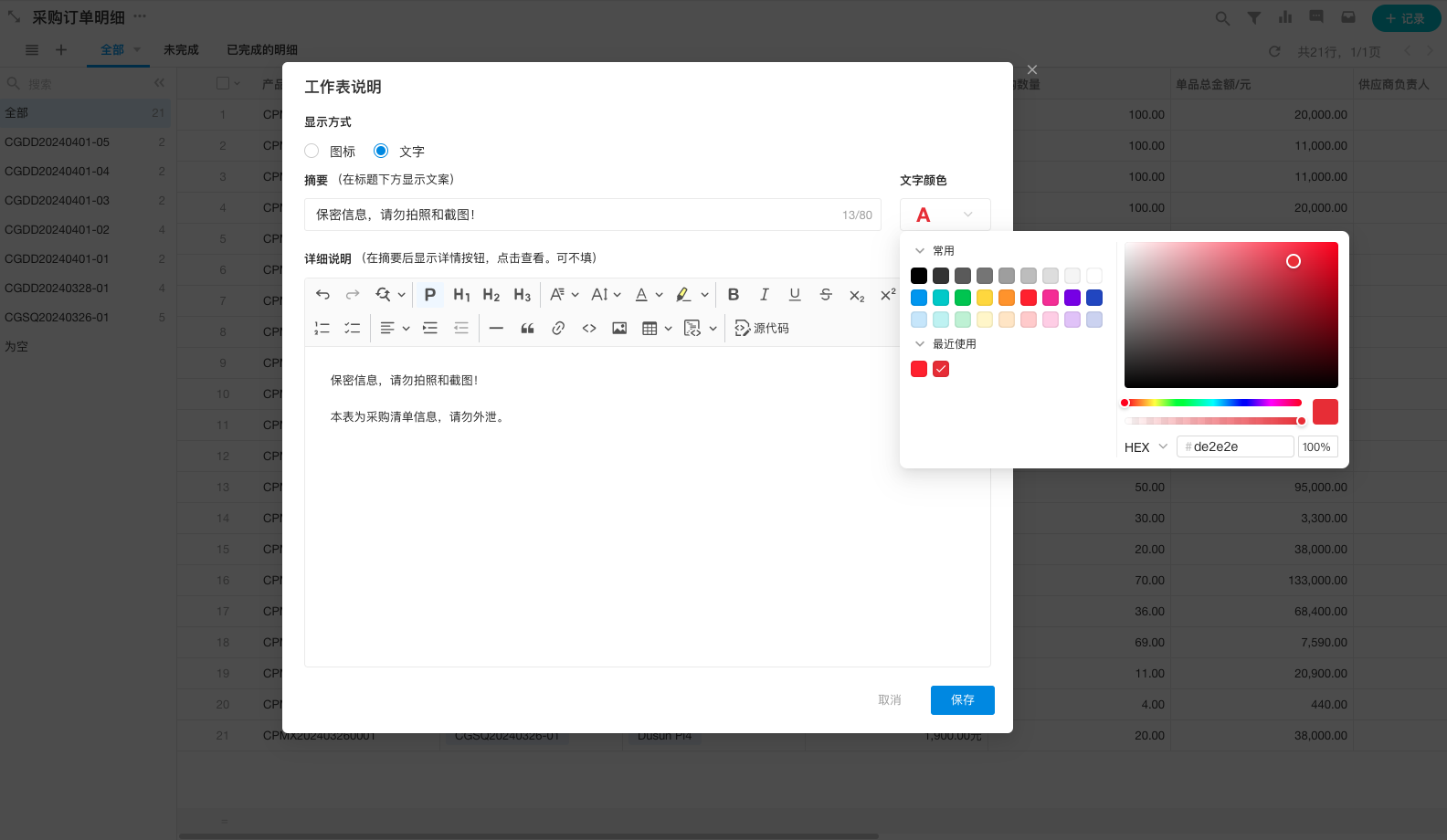The height and width of the screenshot is (840, 1447).
Task: Select the paragraph P format button
Action: pyautogui.click(x=430, y=295)
